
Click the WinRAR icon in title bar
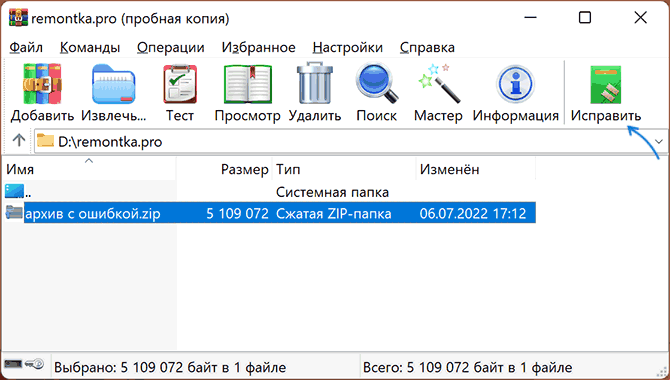tap(18, 18)
